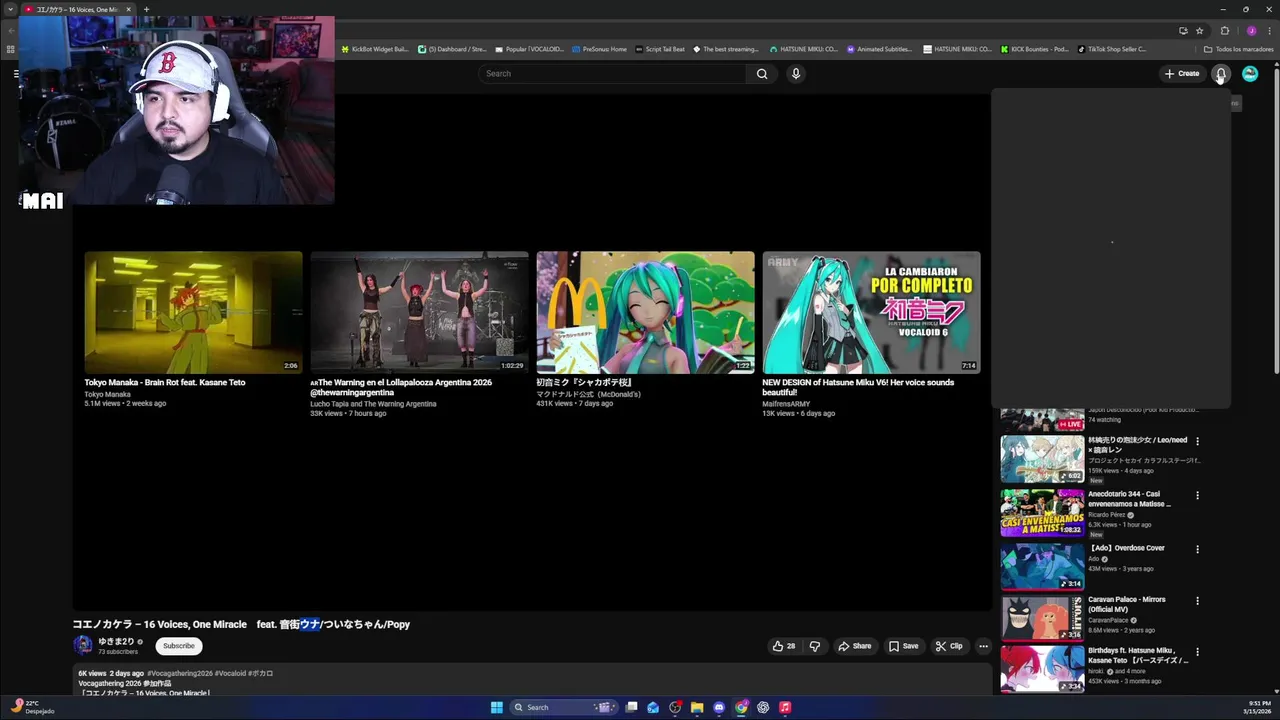
Task: Open options for Leo/need 鏡音レン video
Action: click(1197, 441)
